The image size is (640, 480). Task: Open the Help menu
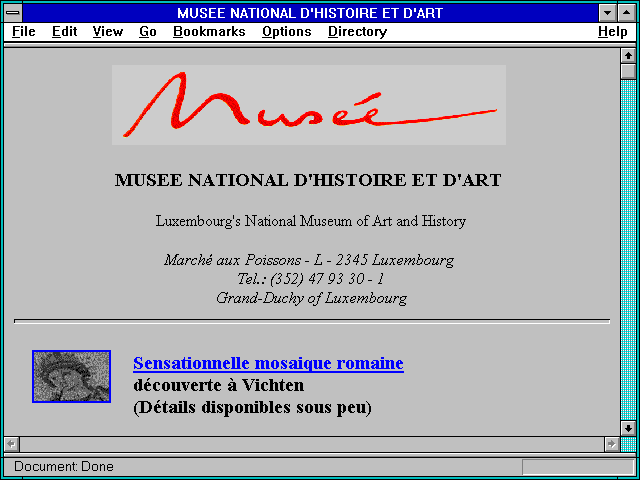pyautogui.click(x=613, y=31)
